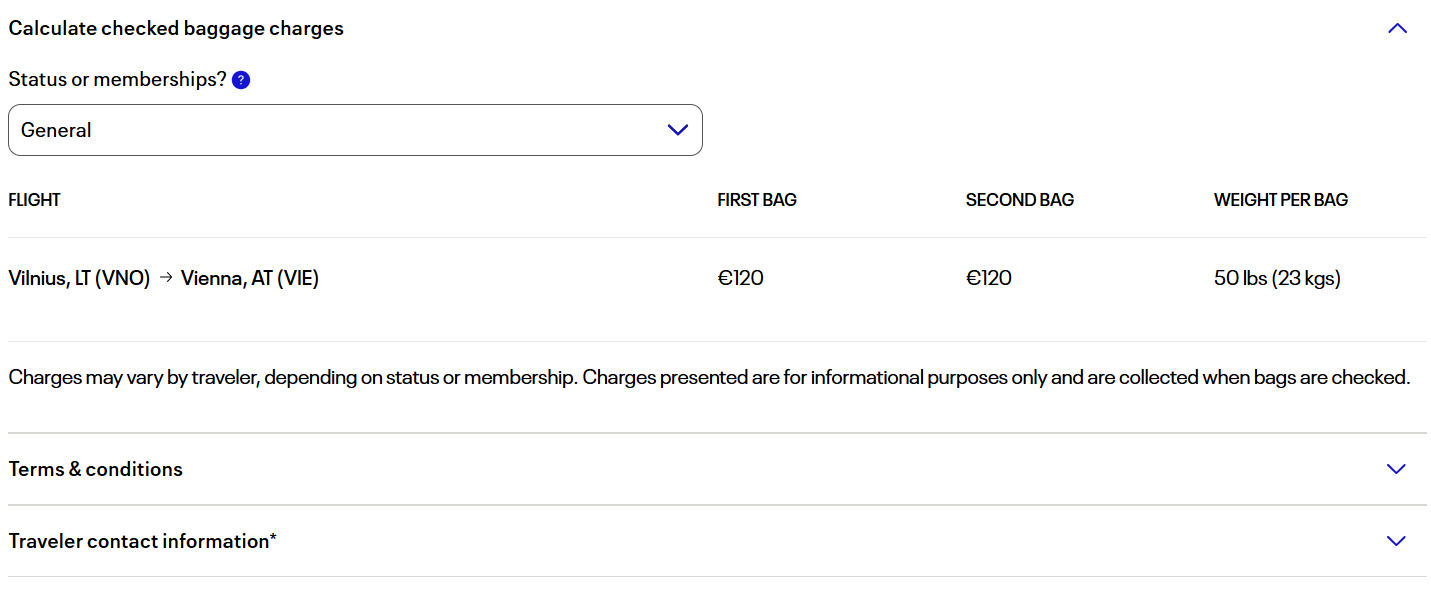Expand the Terms & conditions heading

click(x=96, y=469)
